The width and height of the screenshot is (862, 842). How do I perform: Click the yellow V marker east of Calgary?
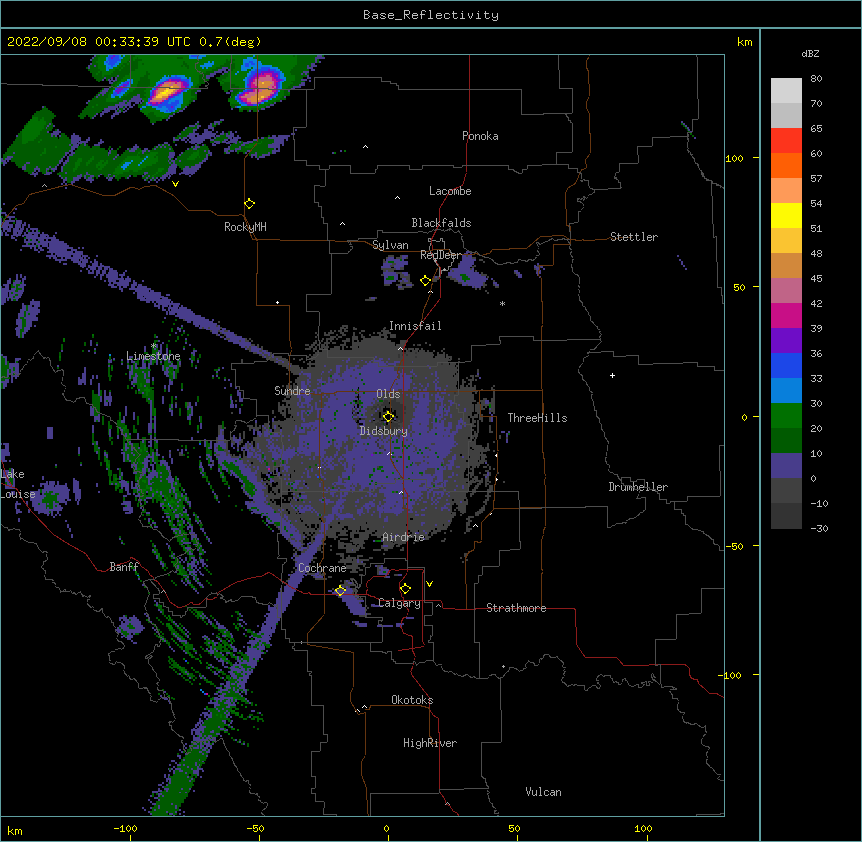tap(429, 584)
